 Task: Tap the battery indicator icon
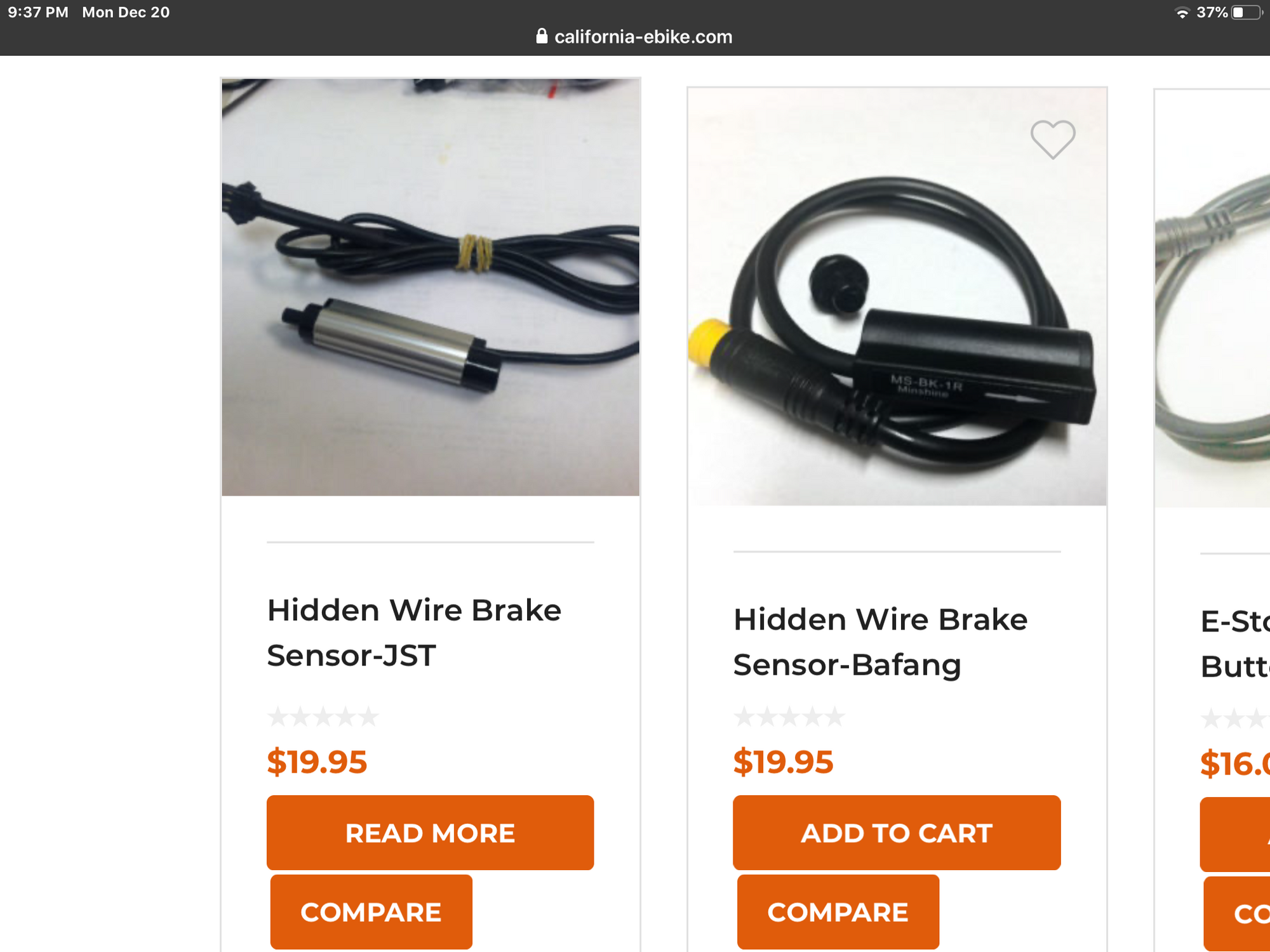click(1247, 13)
